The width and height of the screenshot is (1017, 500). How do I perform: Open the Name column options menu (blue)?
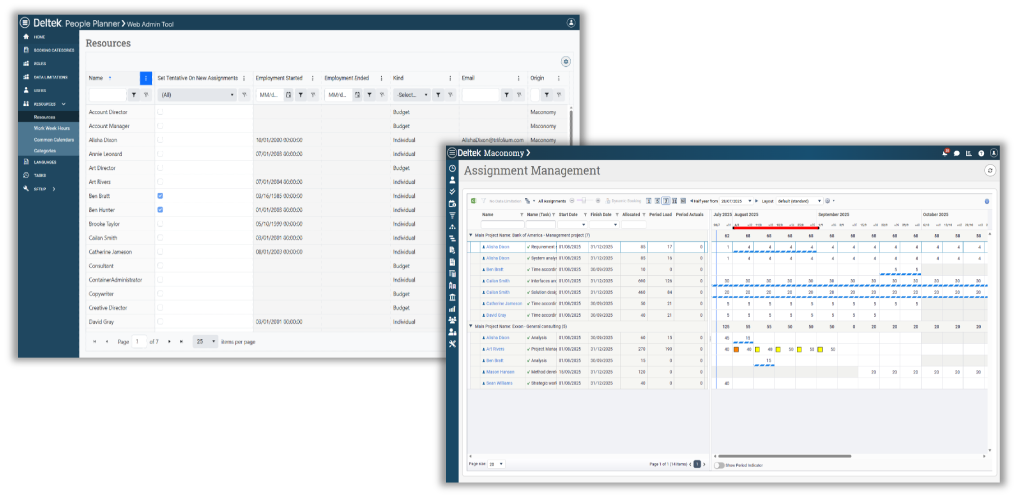coord(146,78)
